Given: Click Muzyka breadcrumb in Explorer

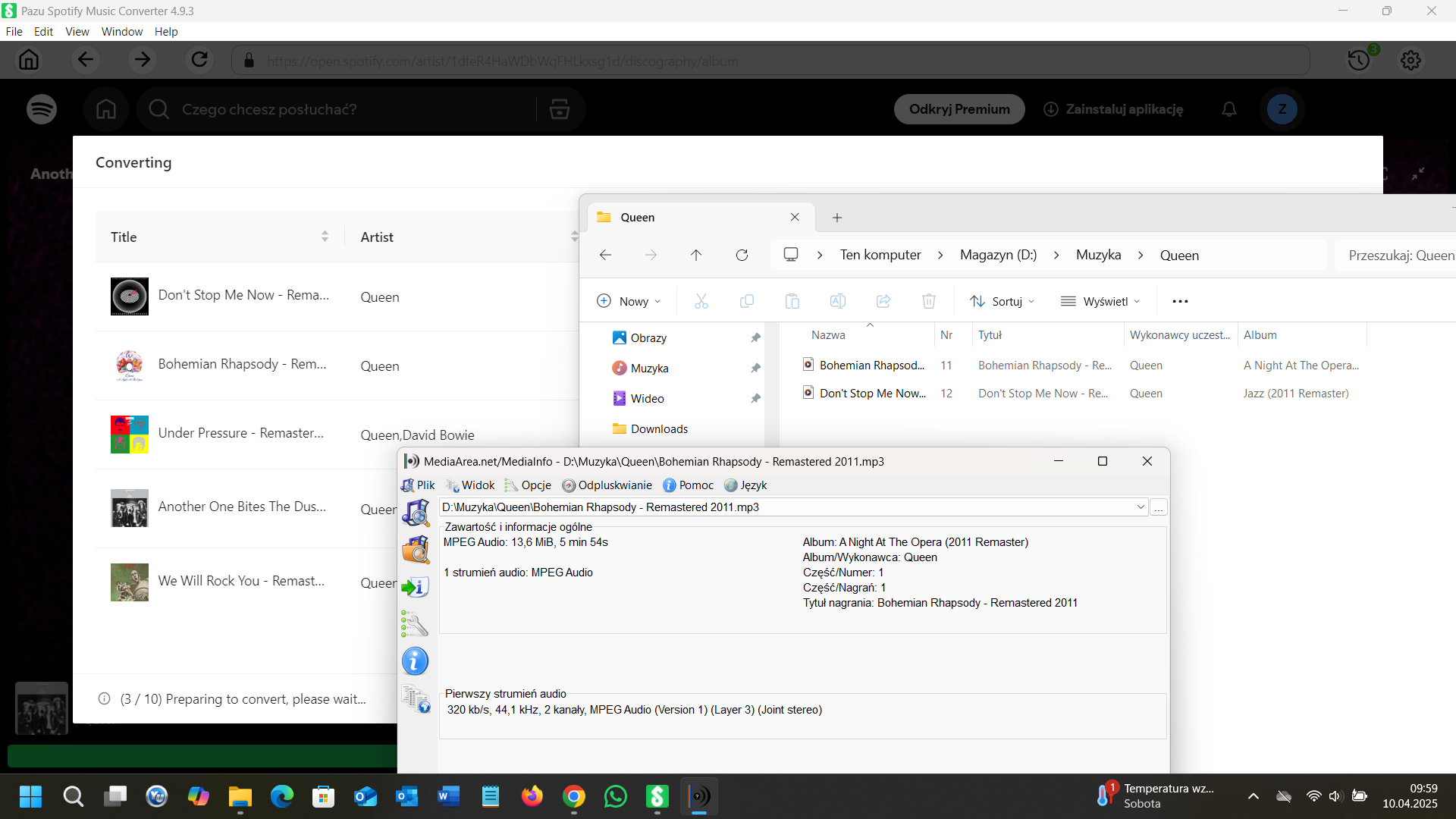Looking at the screenshot, I should (x=1098, y=255).
